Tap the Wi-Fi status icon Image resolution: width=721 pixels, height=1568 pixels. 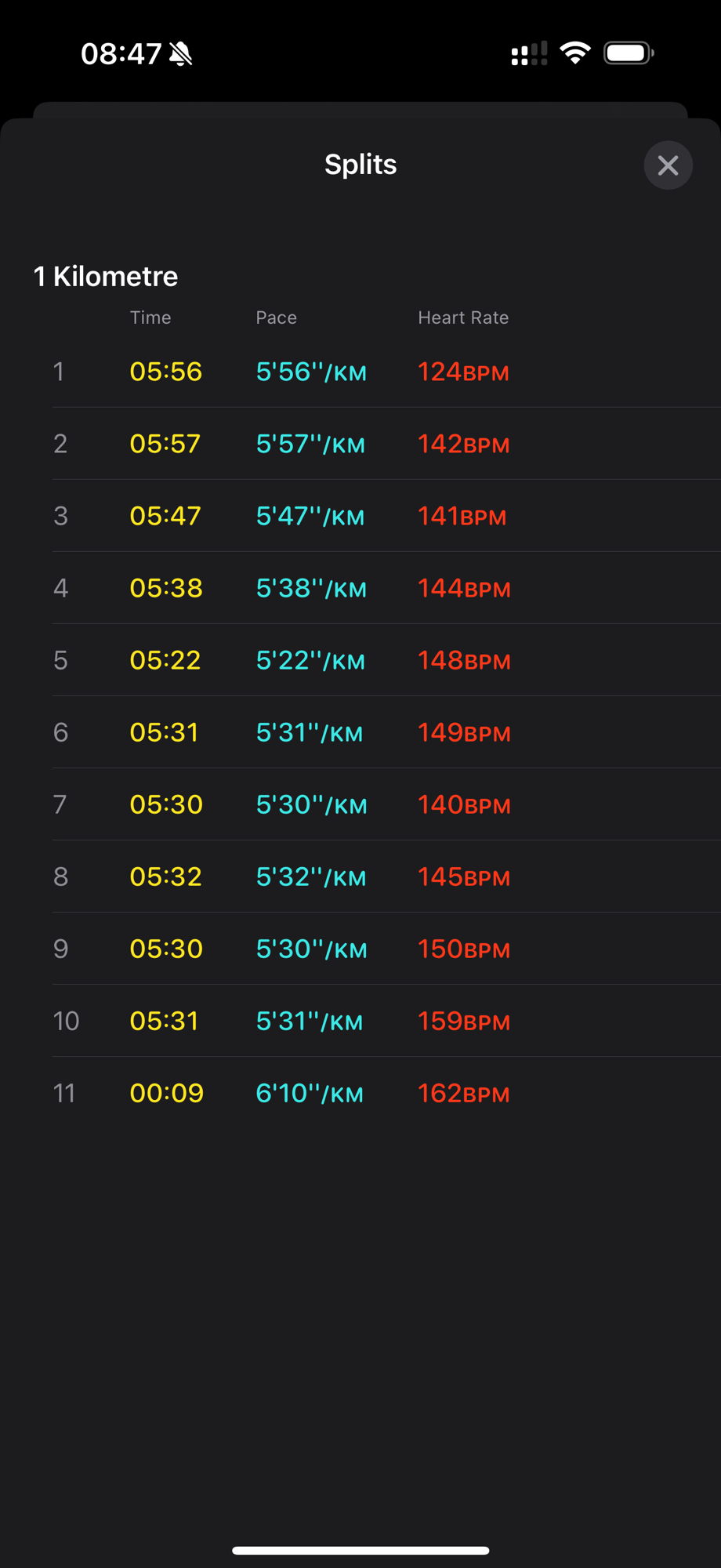[x=575, y=53]
